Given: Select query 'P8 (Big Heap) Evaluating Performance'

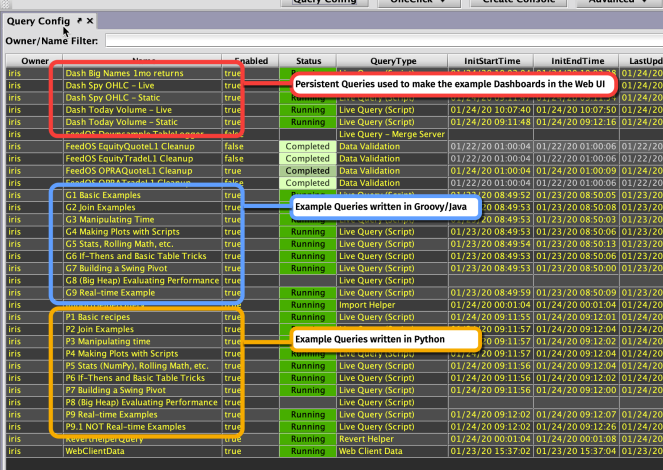Looking at the screenshot, I should pos(142,403).
